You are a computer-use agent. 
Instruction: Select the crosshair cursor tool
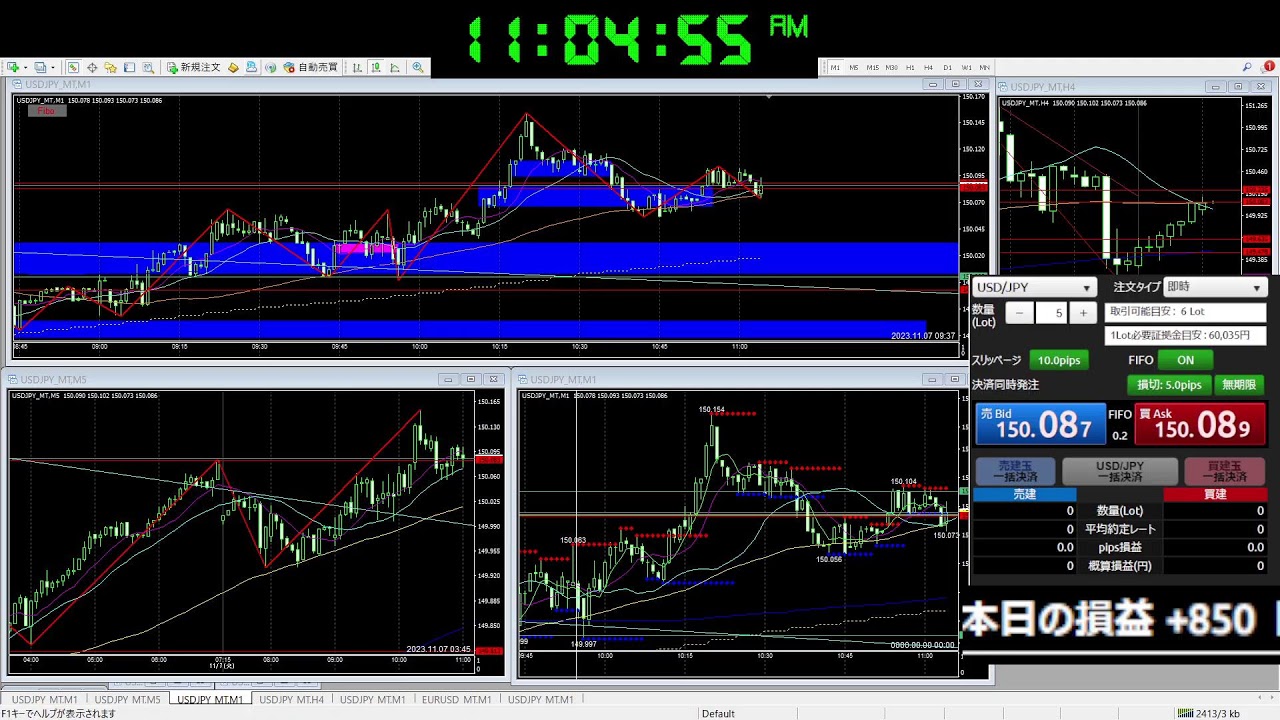point(92,67)
